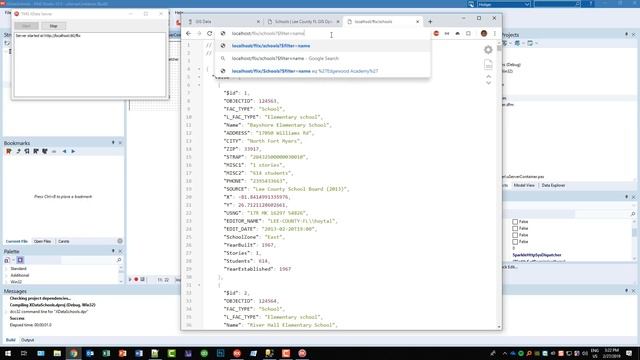Click Start in the XData Server window

click(x=27, y=26)
